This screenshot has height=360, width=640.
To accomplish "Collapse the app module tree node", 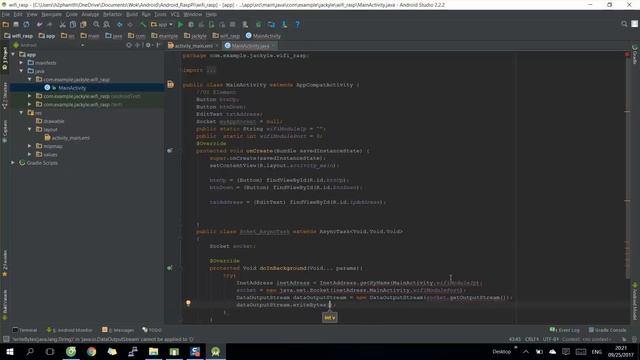I will (13, 54).
